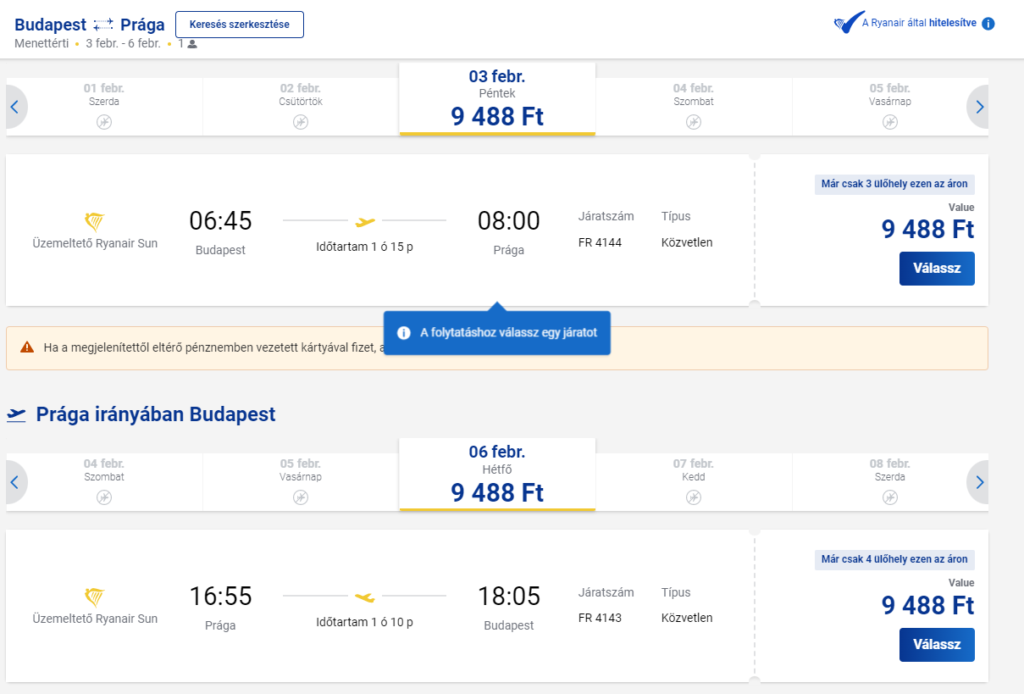Show later return dates with right arrow
1024x694 pixels.
[978, 482]
